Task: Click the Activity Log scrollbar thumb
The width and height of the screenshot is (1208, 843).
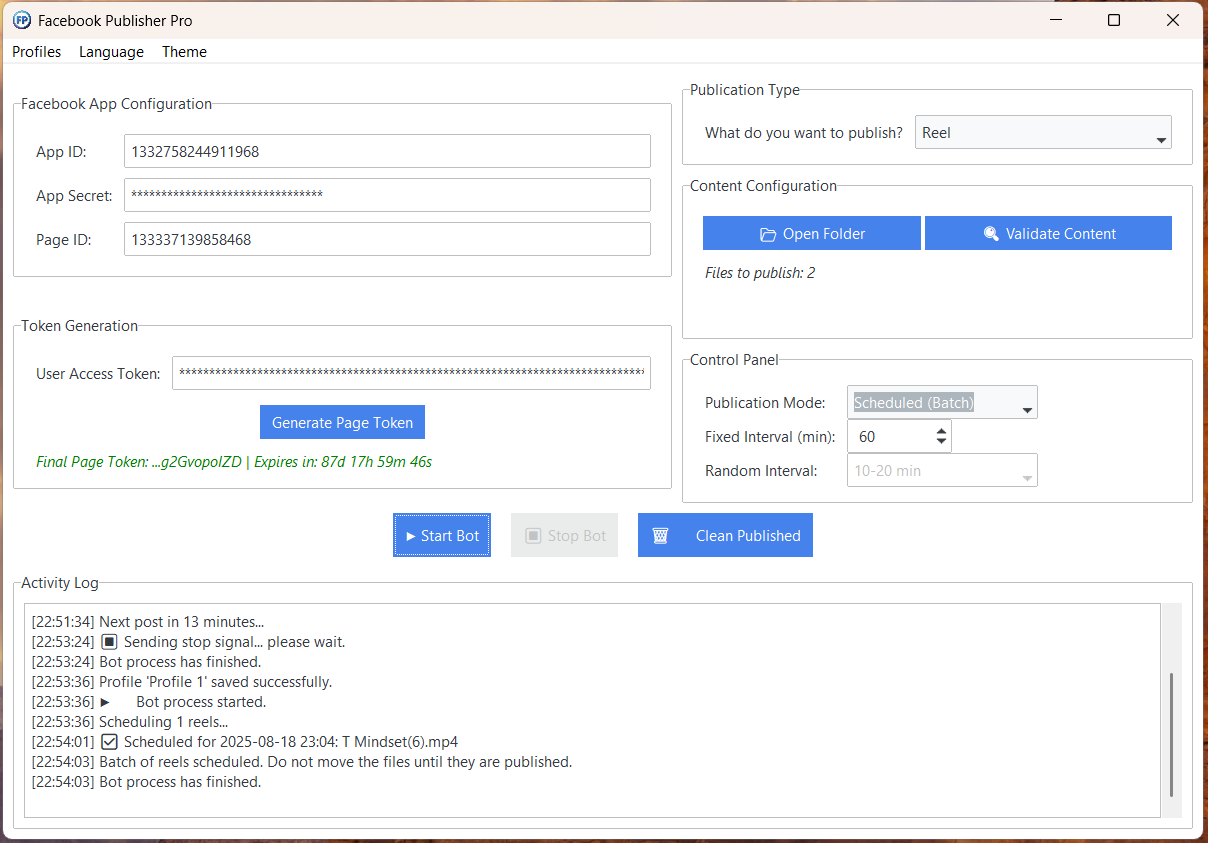Action: coord(1171,735)
